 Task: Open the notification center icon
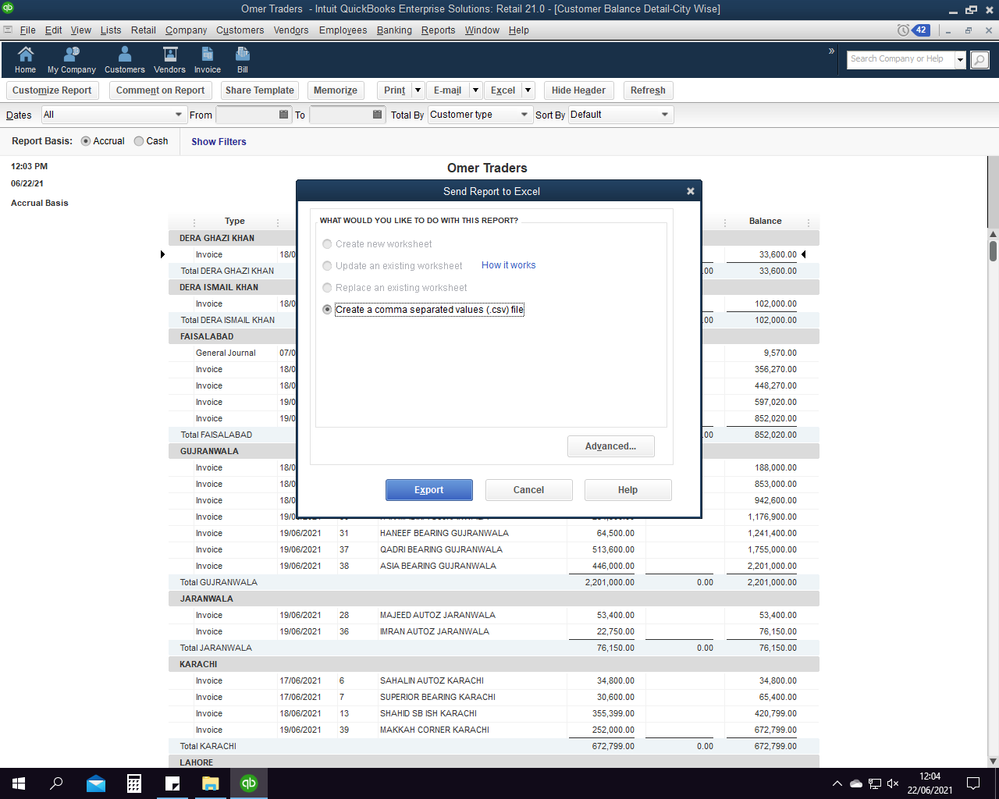tap(973, 783)
